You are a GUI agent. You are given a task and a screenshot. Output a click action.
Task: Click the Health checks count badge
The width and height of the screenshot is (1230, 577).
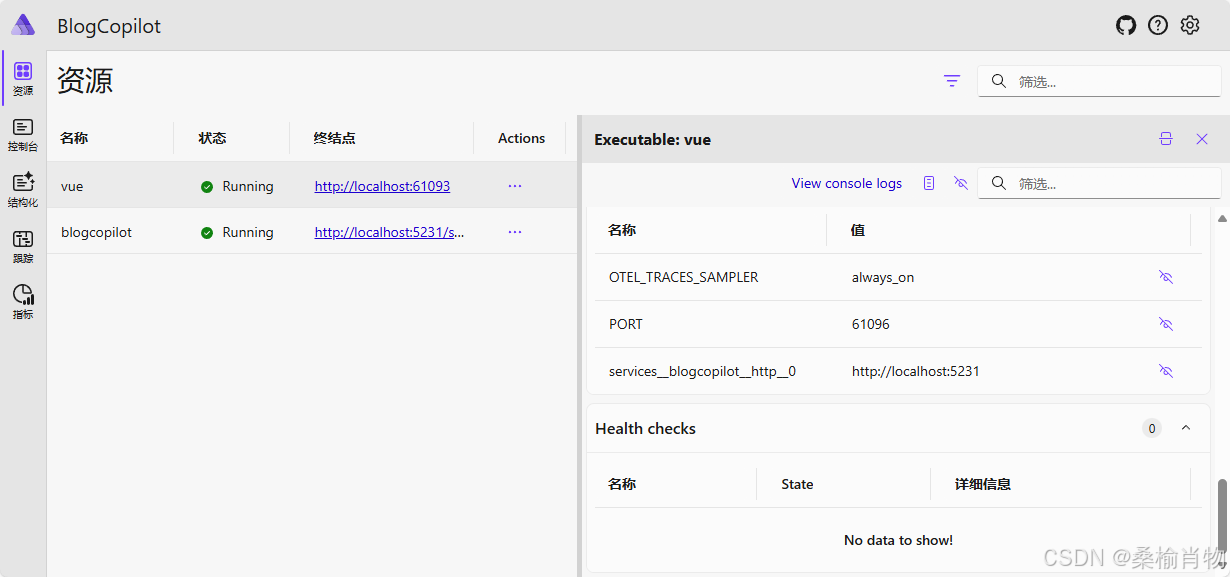1152,428
